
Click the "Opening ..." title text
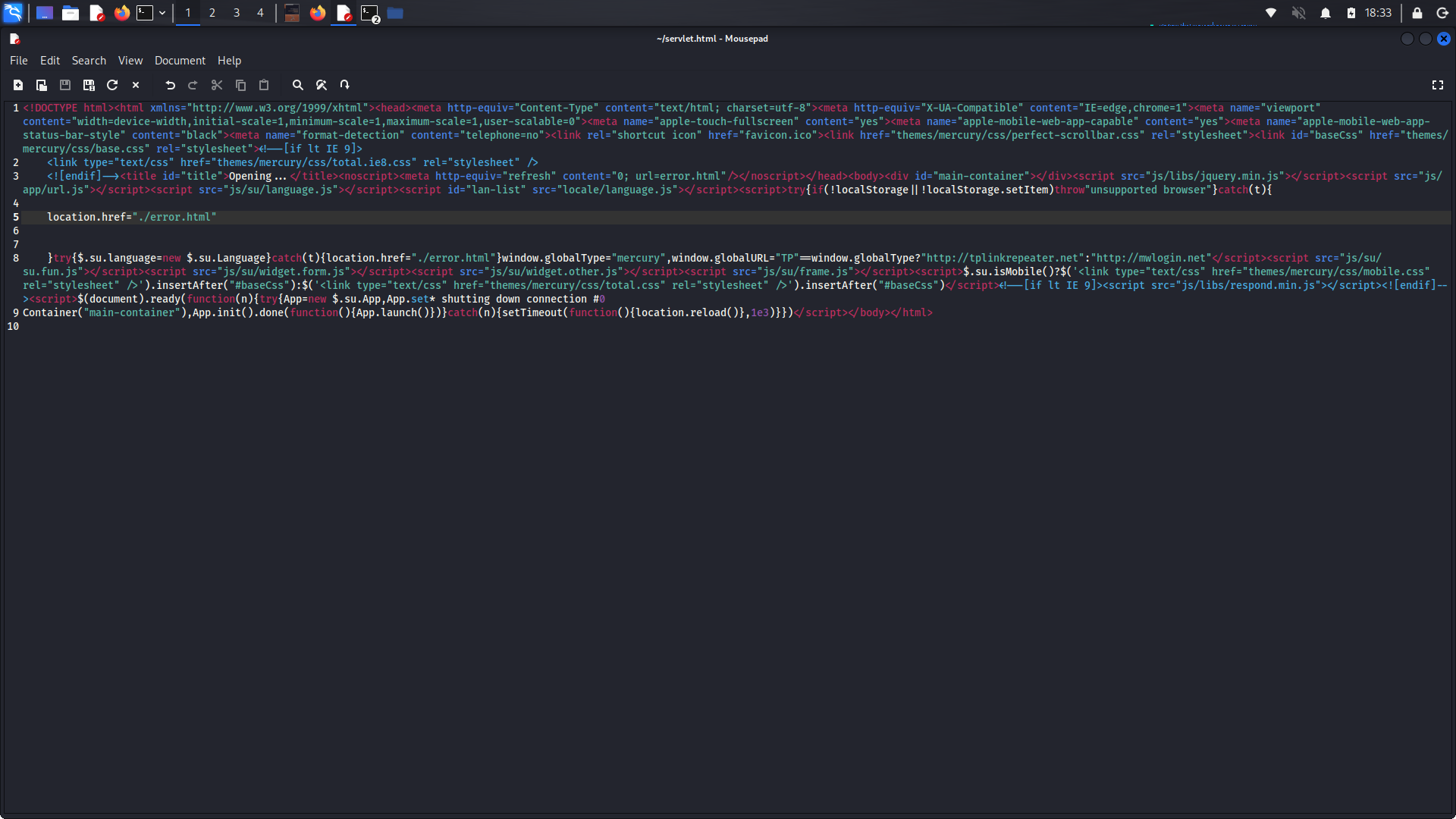click(258, 176)
